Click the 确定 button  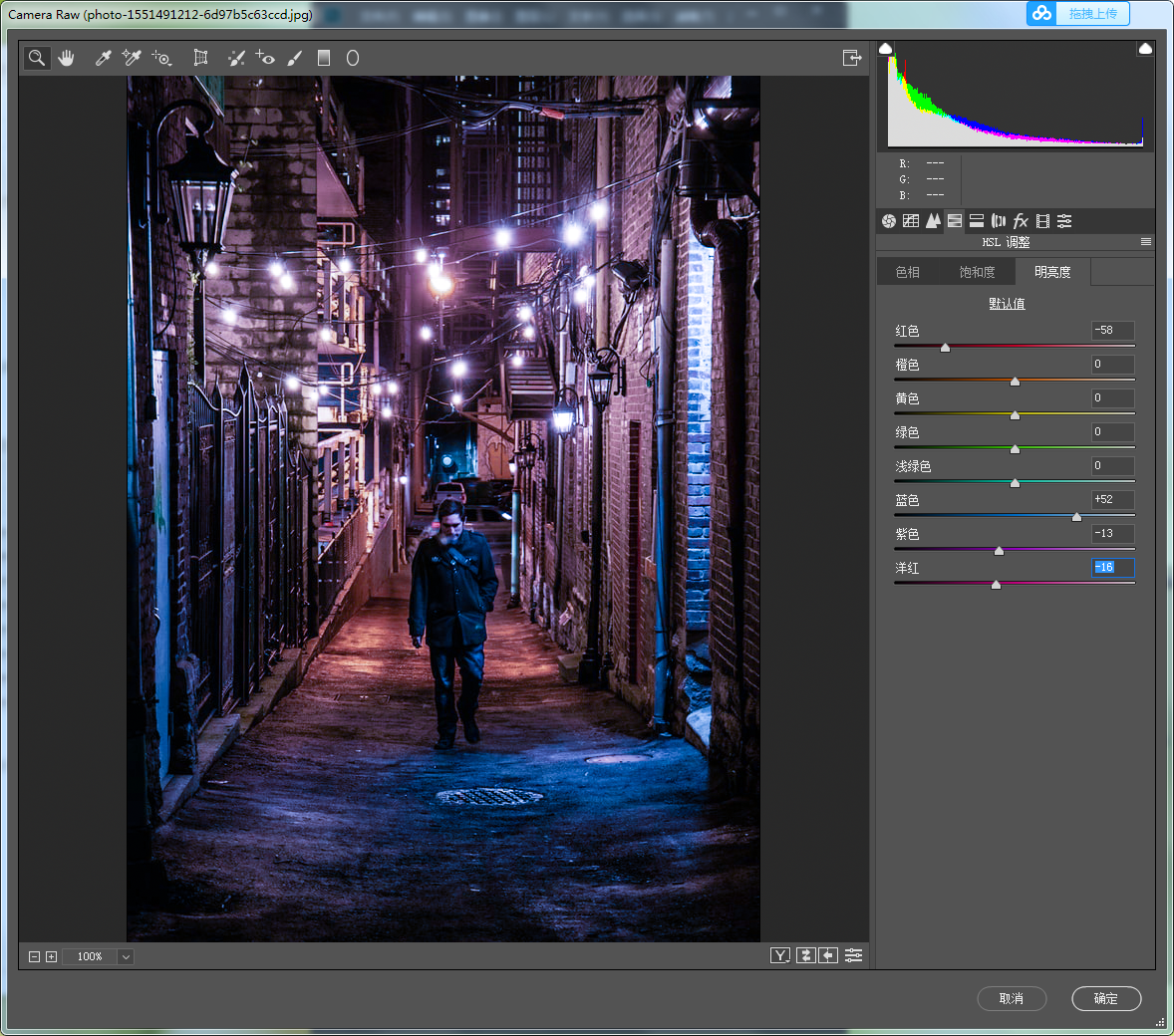coord(1106,998)
